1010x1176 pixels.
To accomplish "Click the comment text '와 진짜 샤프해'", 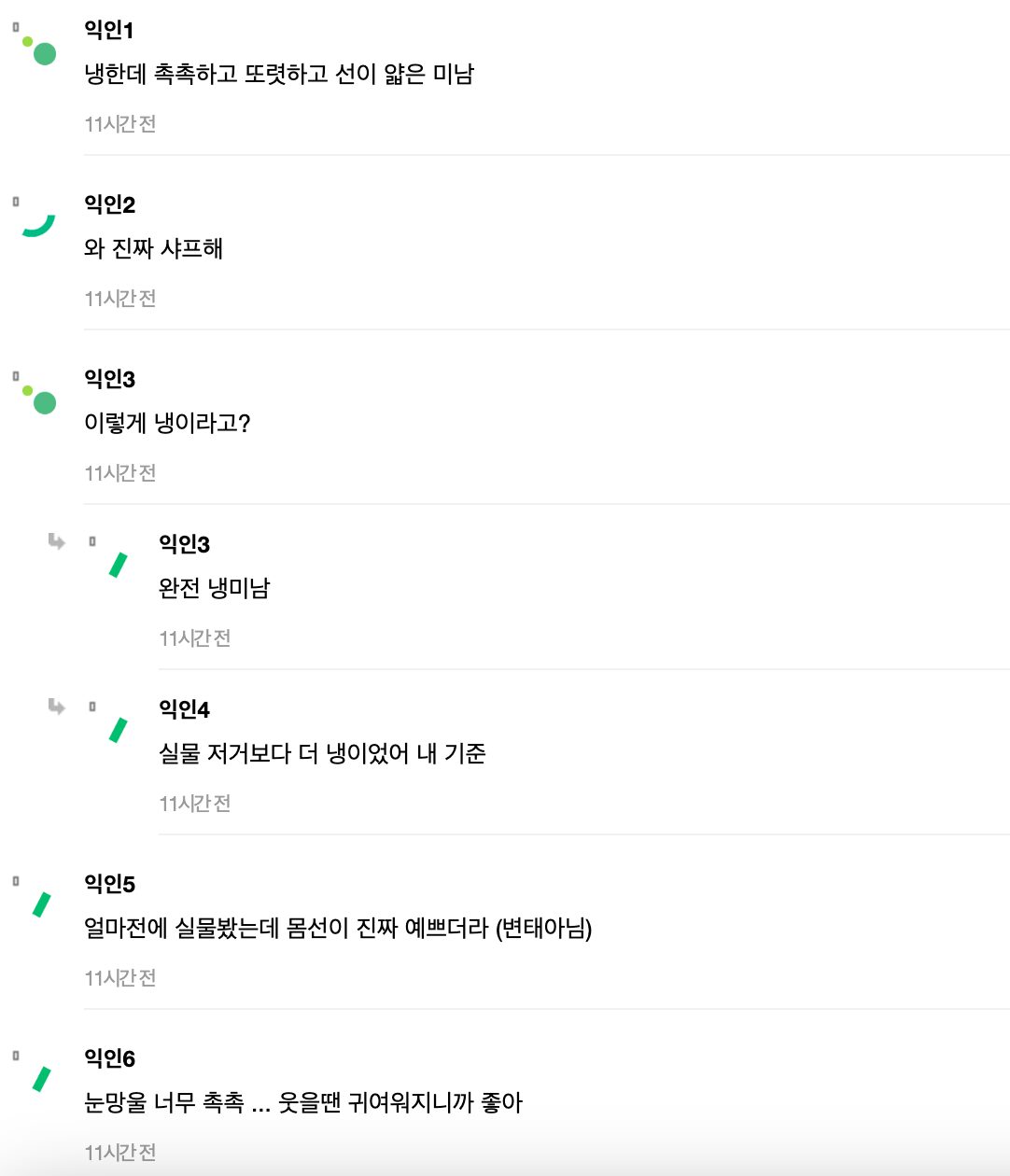I will click(154, 249).
